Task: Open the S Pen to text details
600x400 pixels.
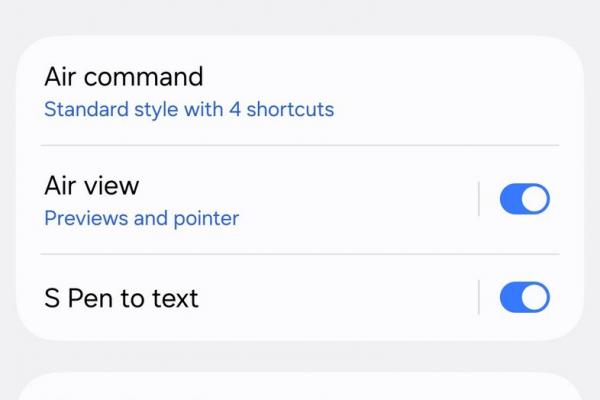Action: pyautogui.click(x=121, y=298)
